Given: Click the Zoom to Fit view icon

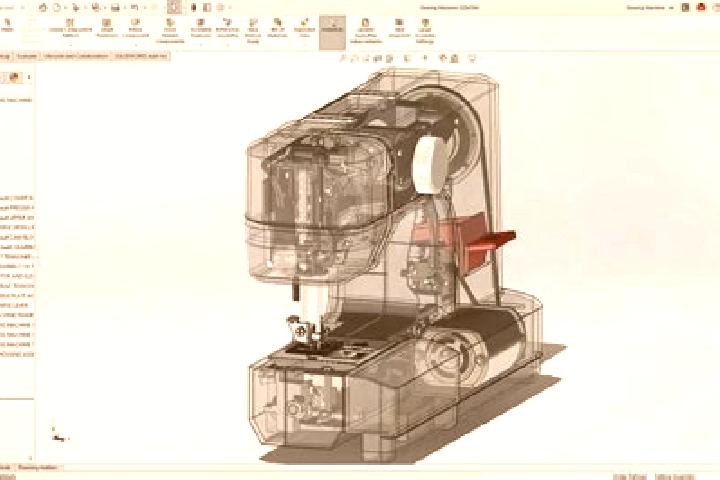Looking at the screenshot, I should tap(343, 59).
